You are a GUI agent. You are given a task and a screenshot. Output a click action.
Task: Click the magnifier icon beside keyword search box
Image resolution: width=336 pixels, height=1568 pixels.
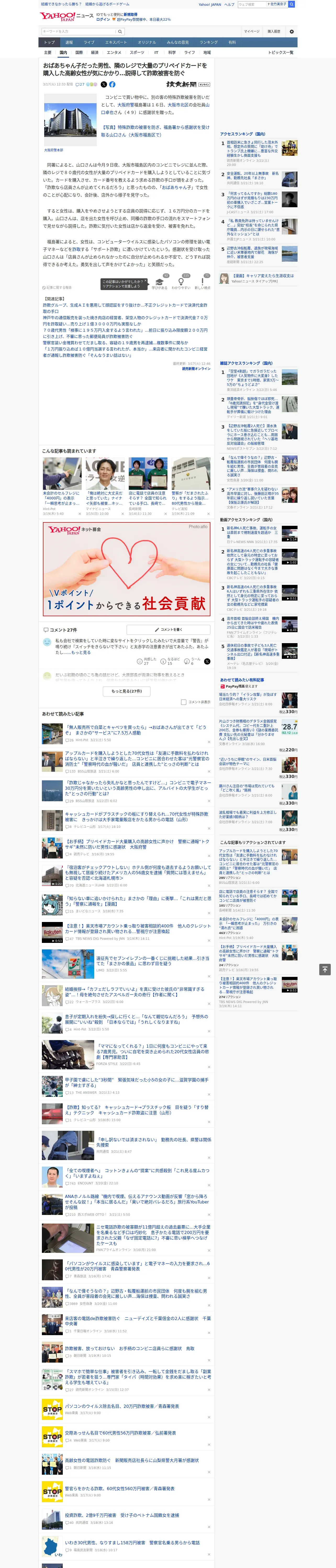(x=120, y=31)
